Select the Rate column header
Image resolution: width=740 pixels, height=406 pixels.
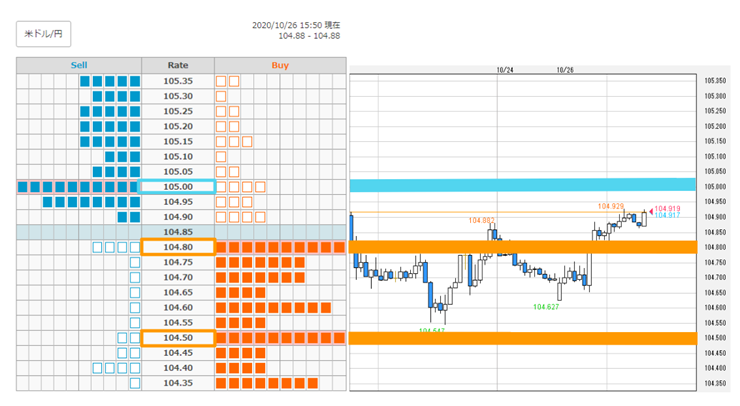click(178, 65)
